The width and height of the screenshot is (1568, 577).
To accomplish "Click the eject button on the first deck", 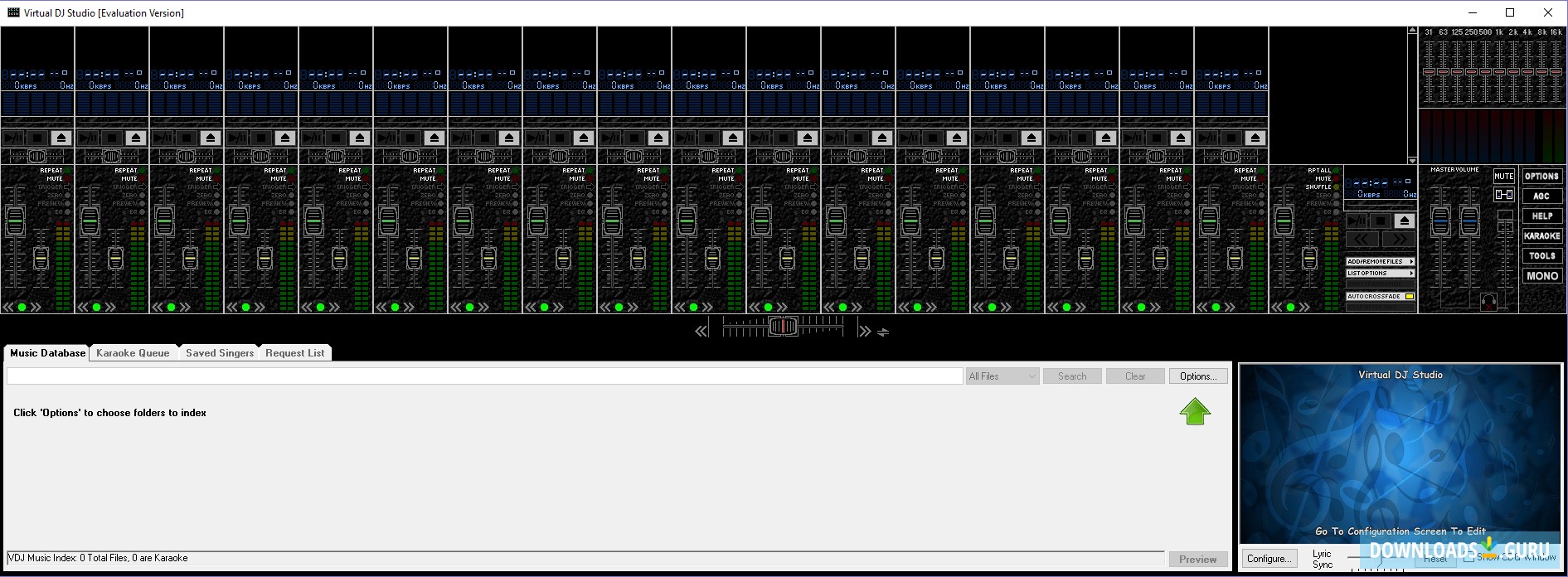I will pos(61,137).
